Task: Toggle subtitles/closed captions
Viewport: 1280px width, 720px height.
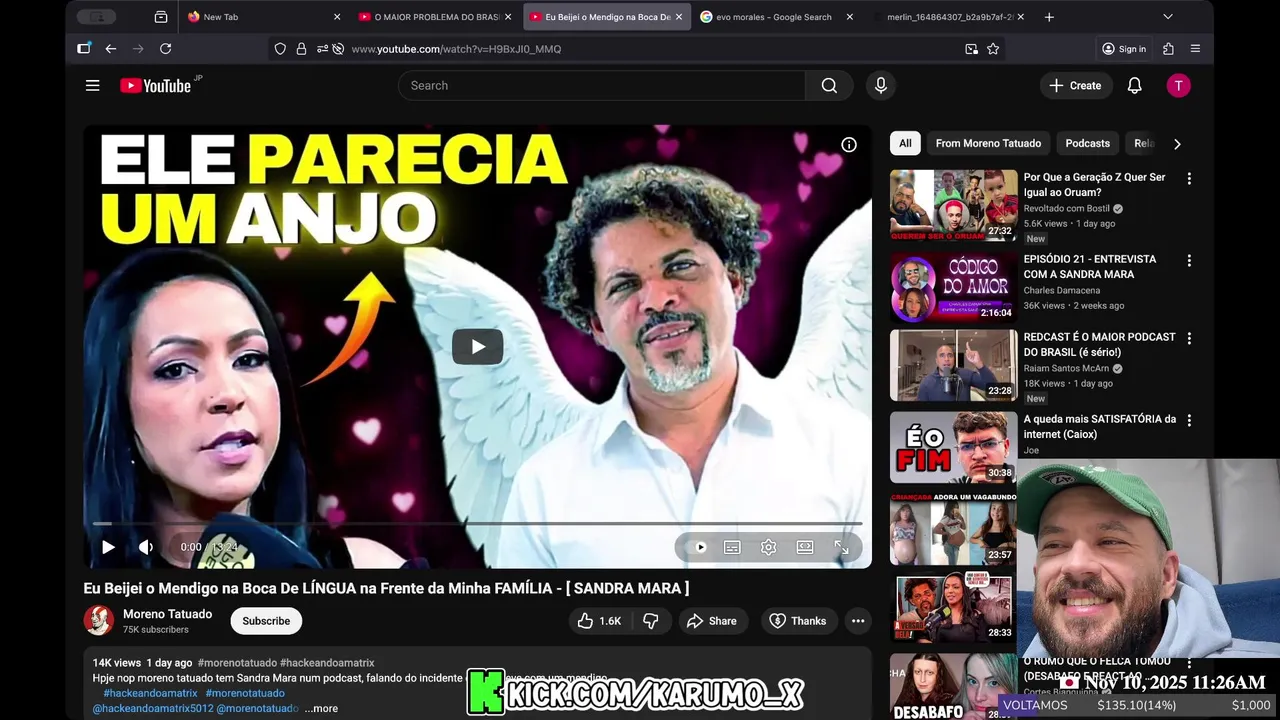Action: tap(732, 547)
